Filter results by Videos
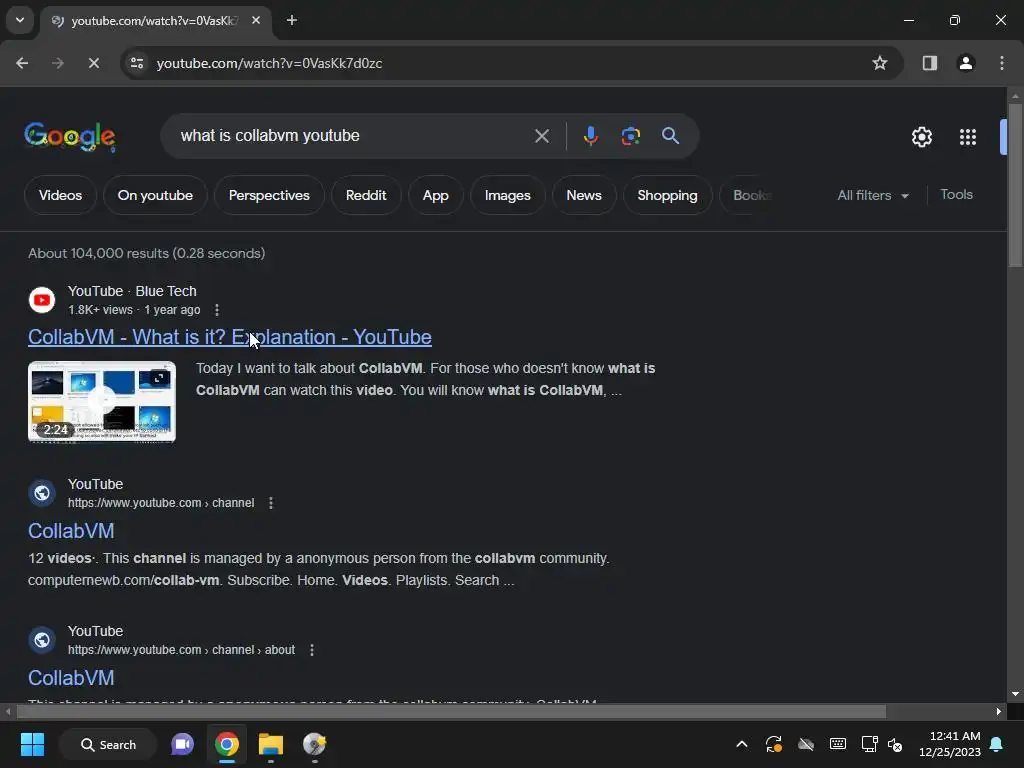Image resolution: width=1024 pixels, height=768 pixels. tap(60, 195)
